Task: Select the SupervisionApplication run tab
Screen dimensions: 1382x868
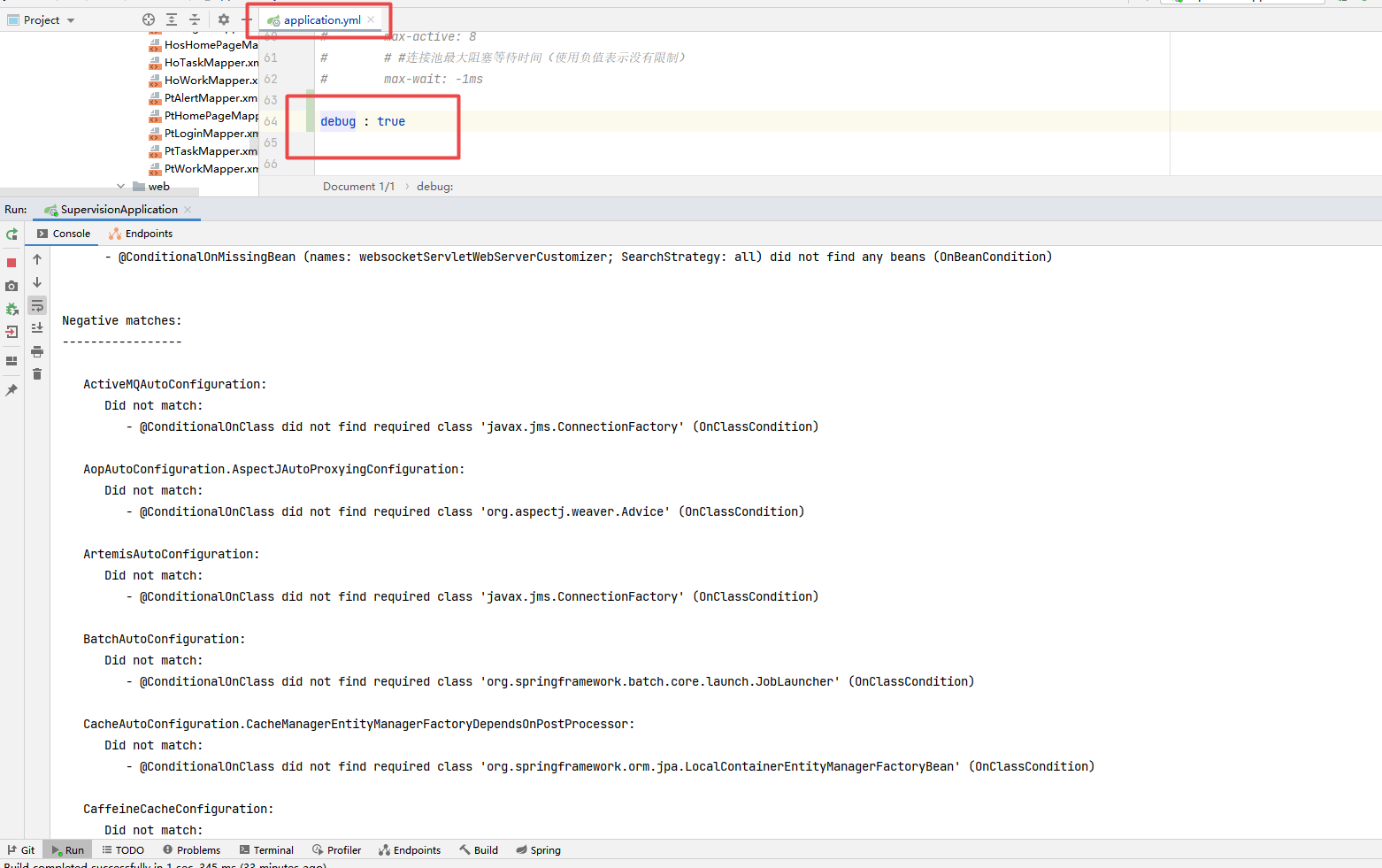Action: [x=119, y=210]
